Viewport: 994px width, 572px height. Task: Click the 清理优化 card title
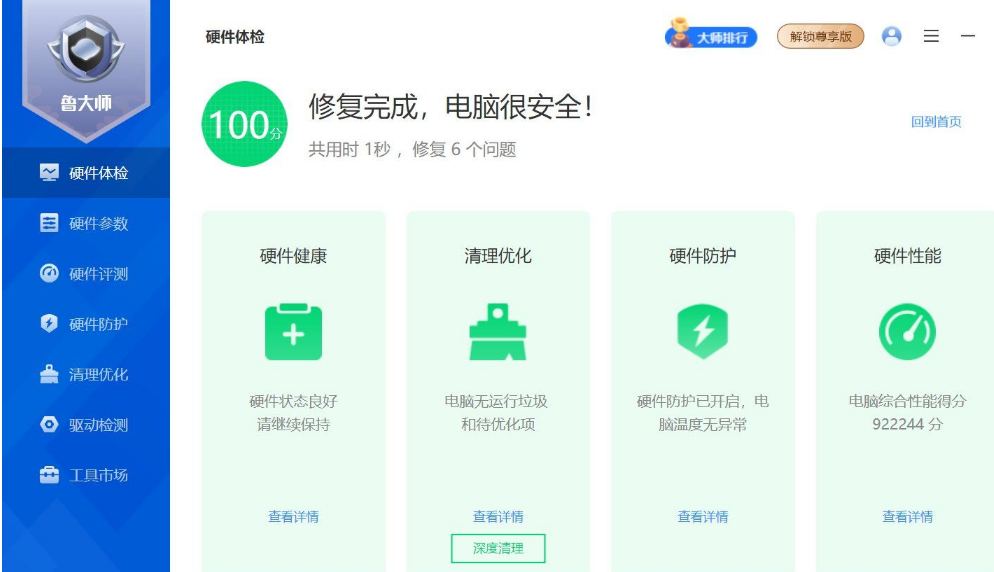click(498, 256)
